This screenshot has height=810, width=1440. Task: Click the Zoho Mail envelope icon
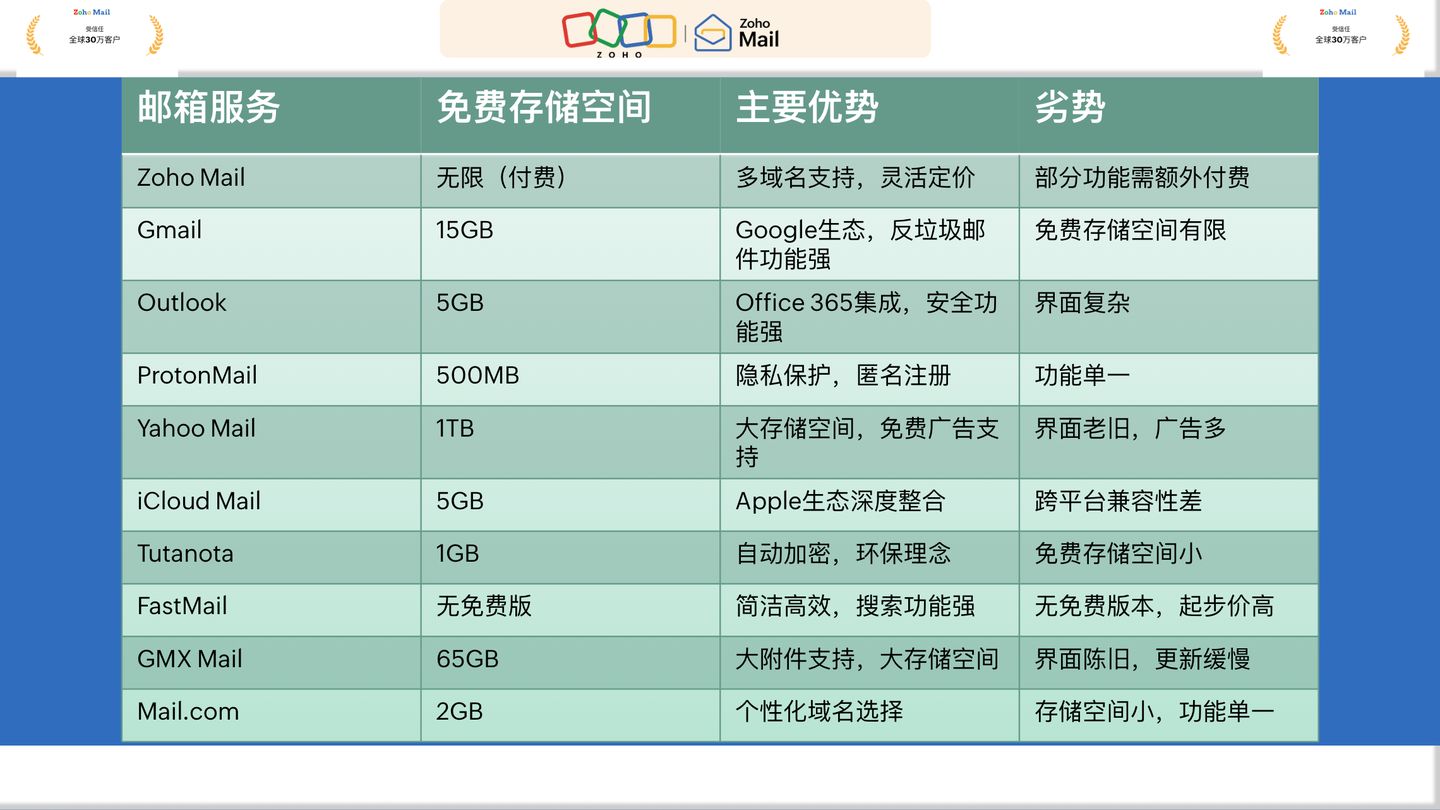coord(713,32)
